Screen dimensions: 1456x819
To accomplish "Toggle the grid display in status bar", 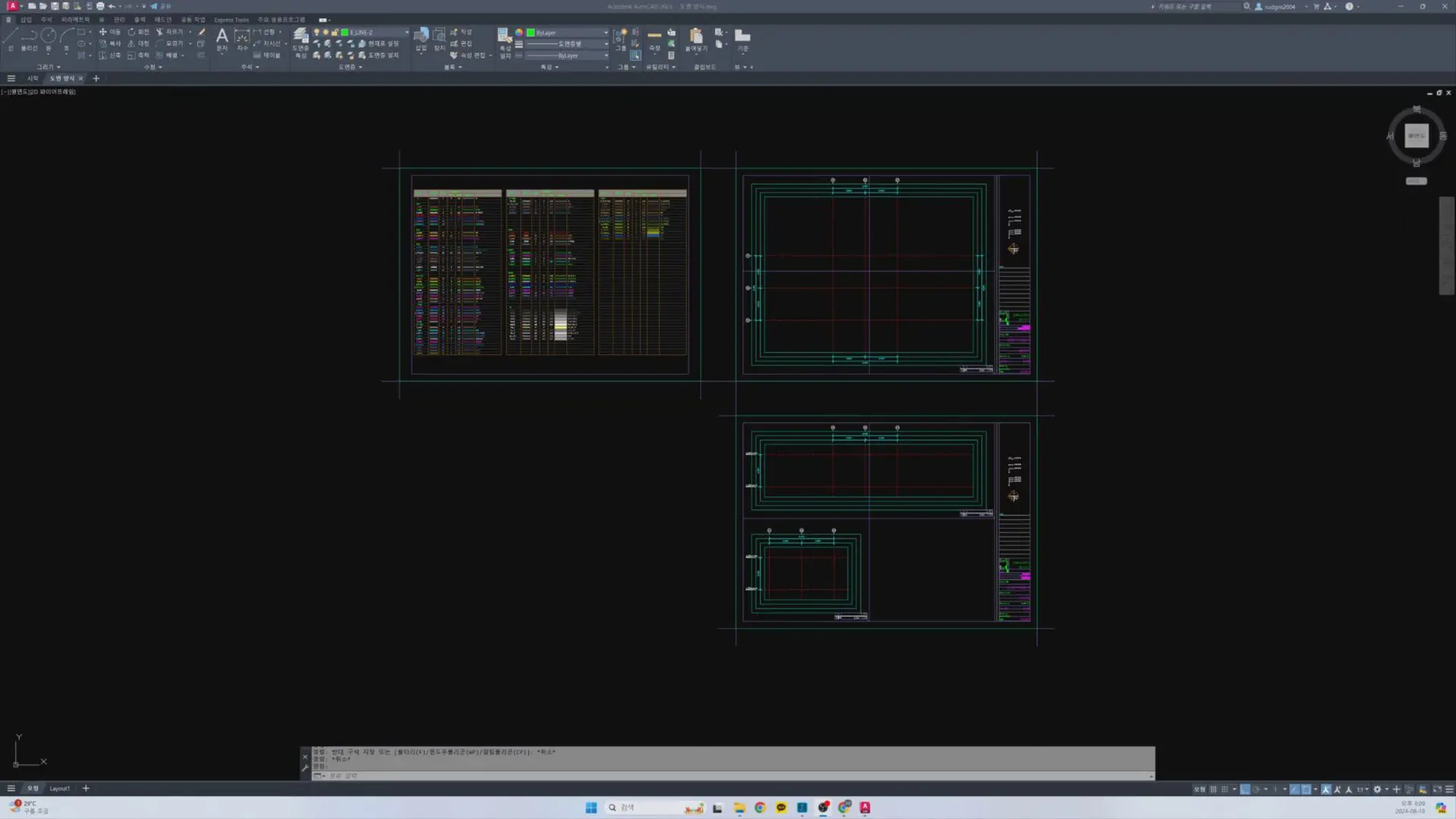I will pos(1213,789).
